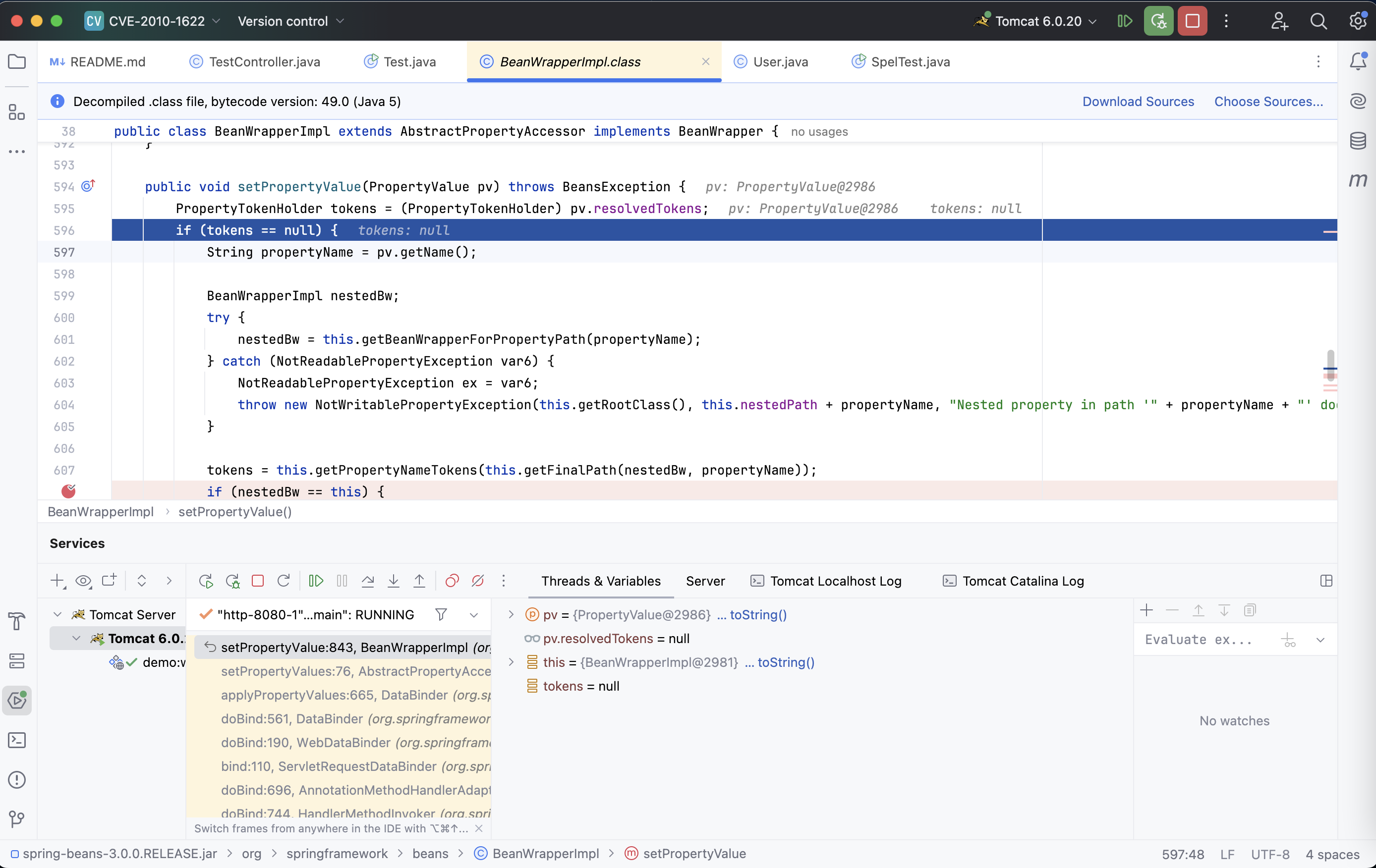Toggle the breakpoint on the nestedBw line
The width and height of the screenshot is (1376, 868).
(x=68, y=491)
